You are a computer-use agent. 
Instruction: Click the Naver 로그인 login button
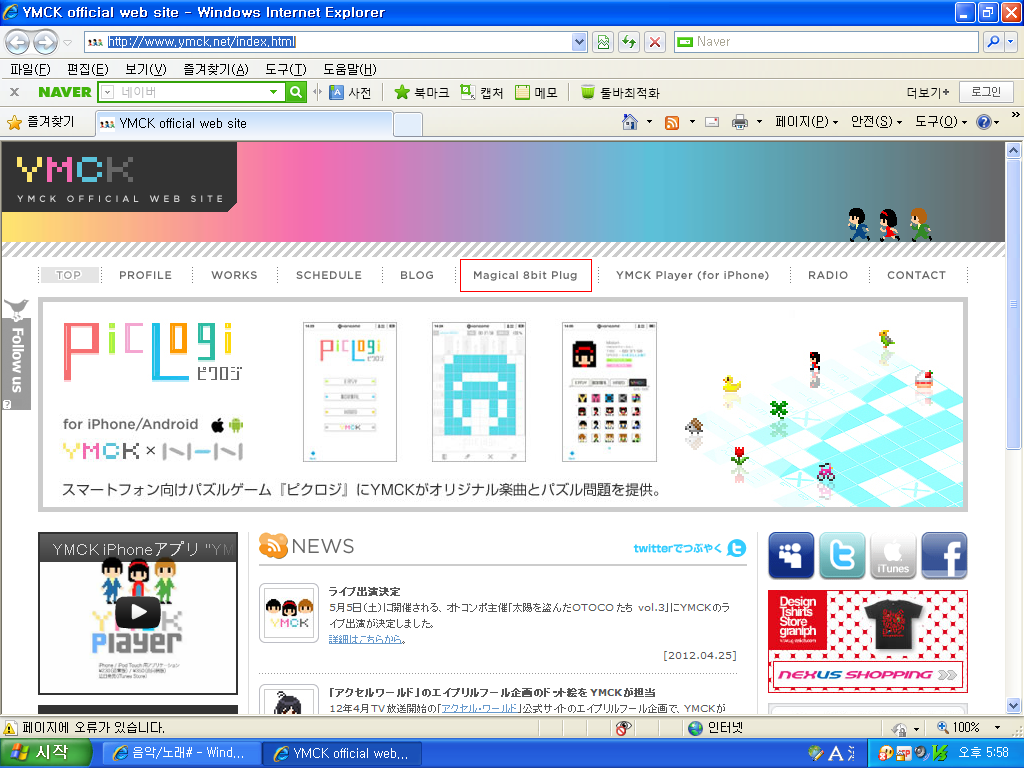click(986, 92)
